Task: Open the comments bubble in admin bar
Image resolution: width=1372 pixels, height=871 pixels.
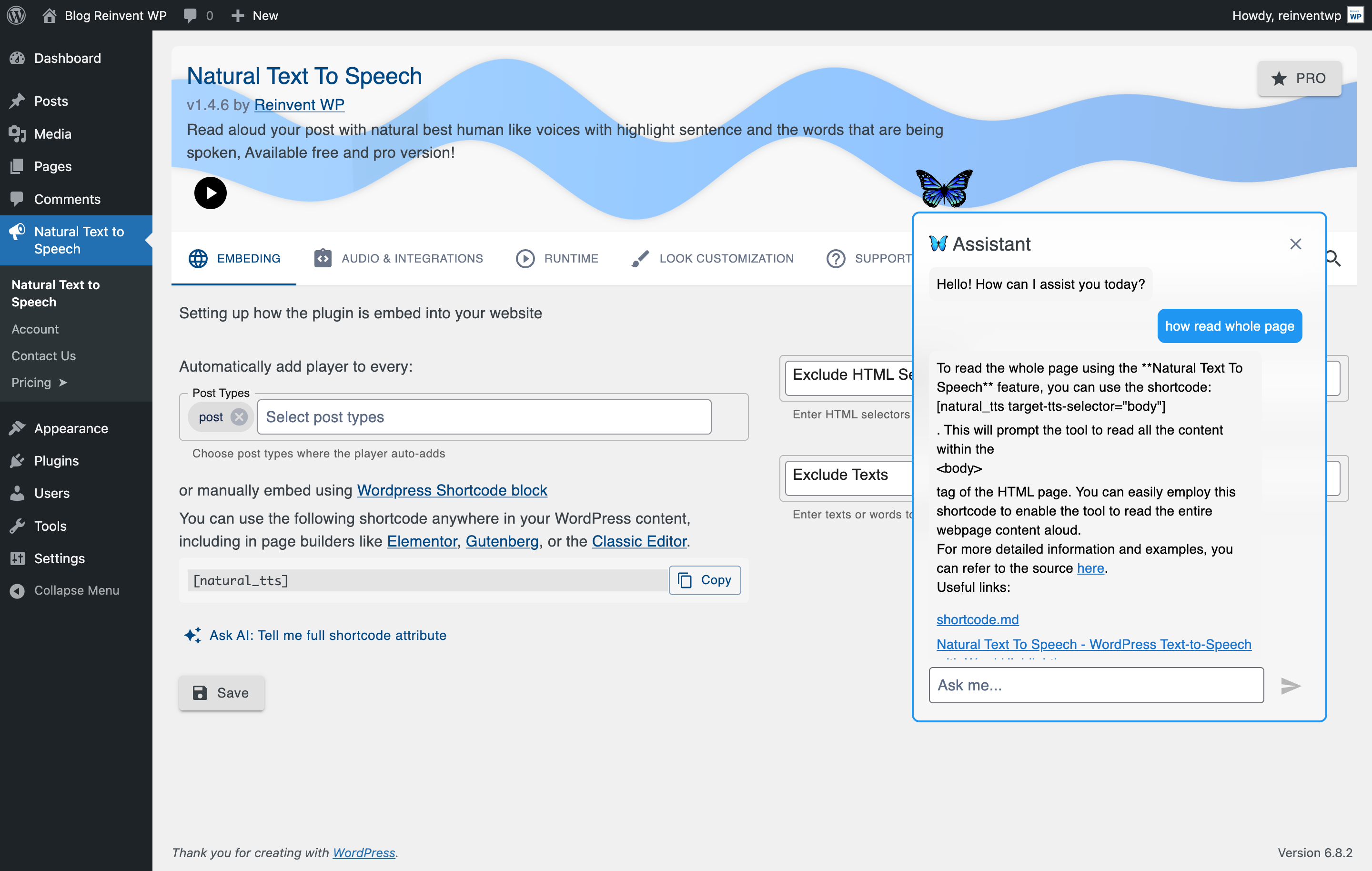Action: pyautogui.click(x=198, y=15)
